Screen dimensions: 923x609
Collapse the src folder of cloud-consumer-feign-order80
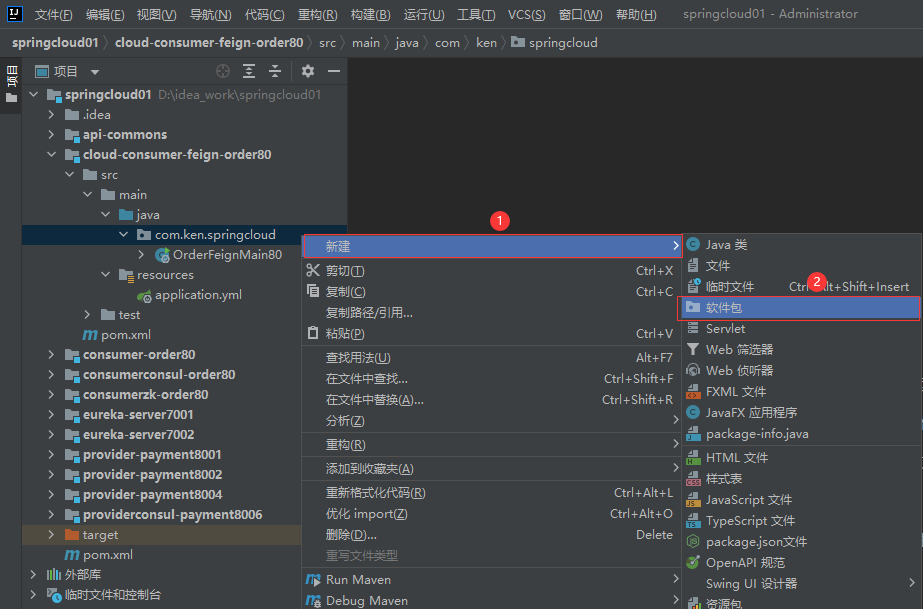pos(69,174)
